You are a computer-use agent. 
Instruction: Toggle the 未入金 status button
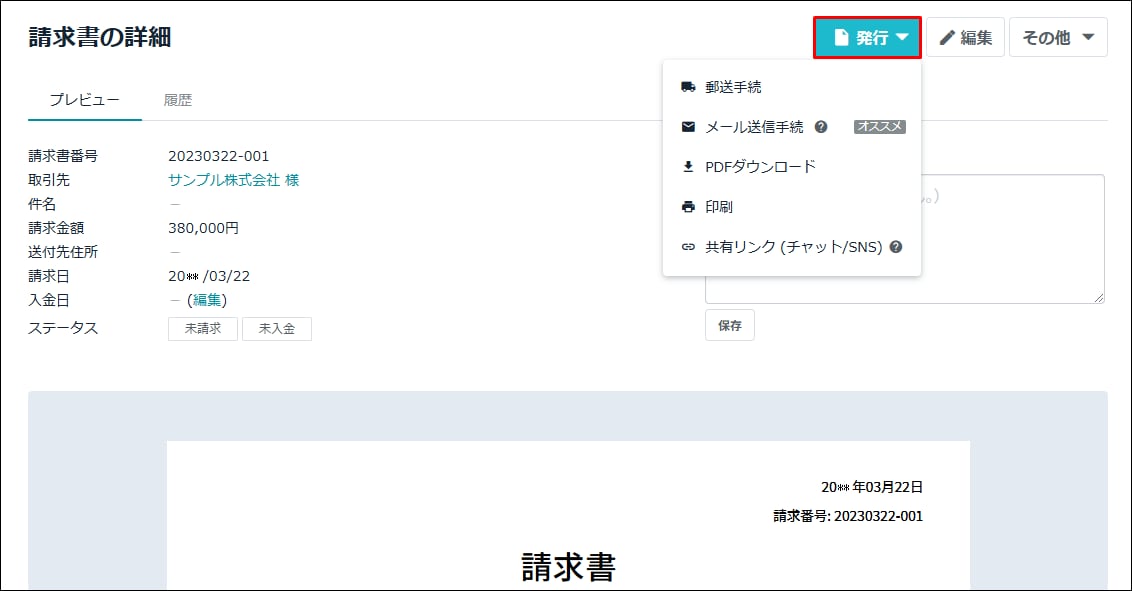[277, 329]
